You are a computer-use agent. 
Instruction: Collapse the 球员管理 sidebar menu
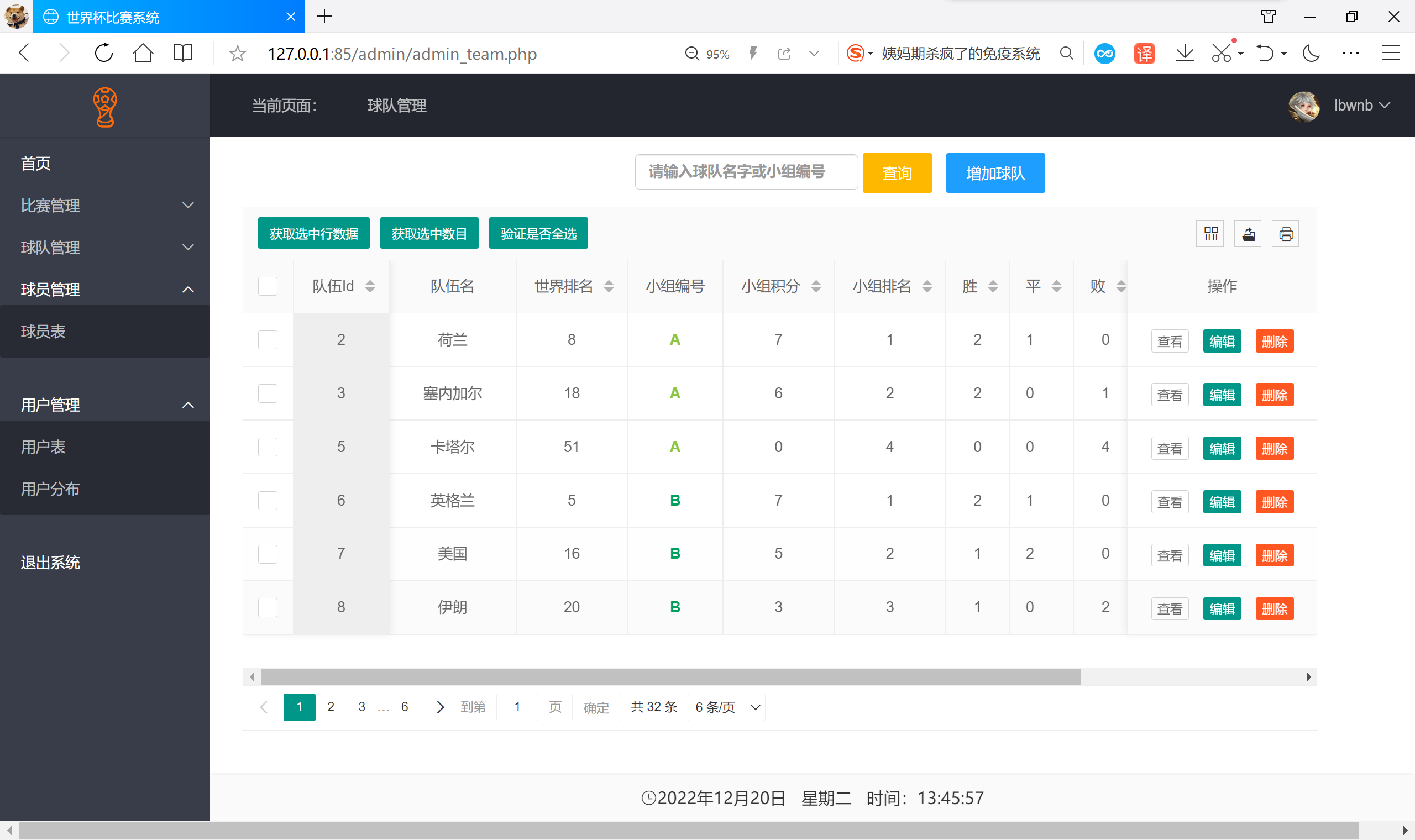tap(104, 289)
